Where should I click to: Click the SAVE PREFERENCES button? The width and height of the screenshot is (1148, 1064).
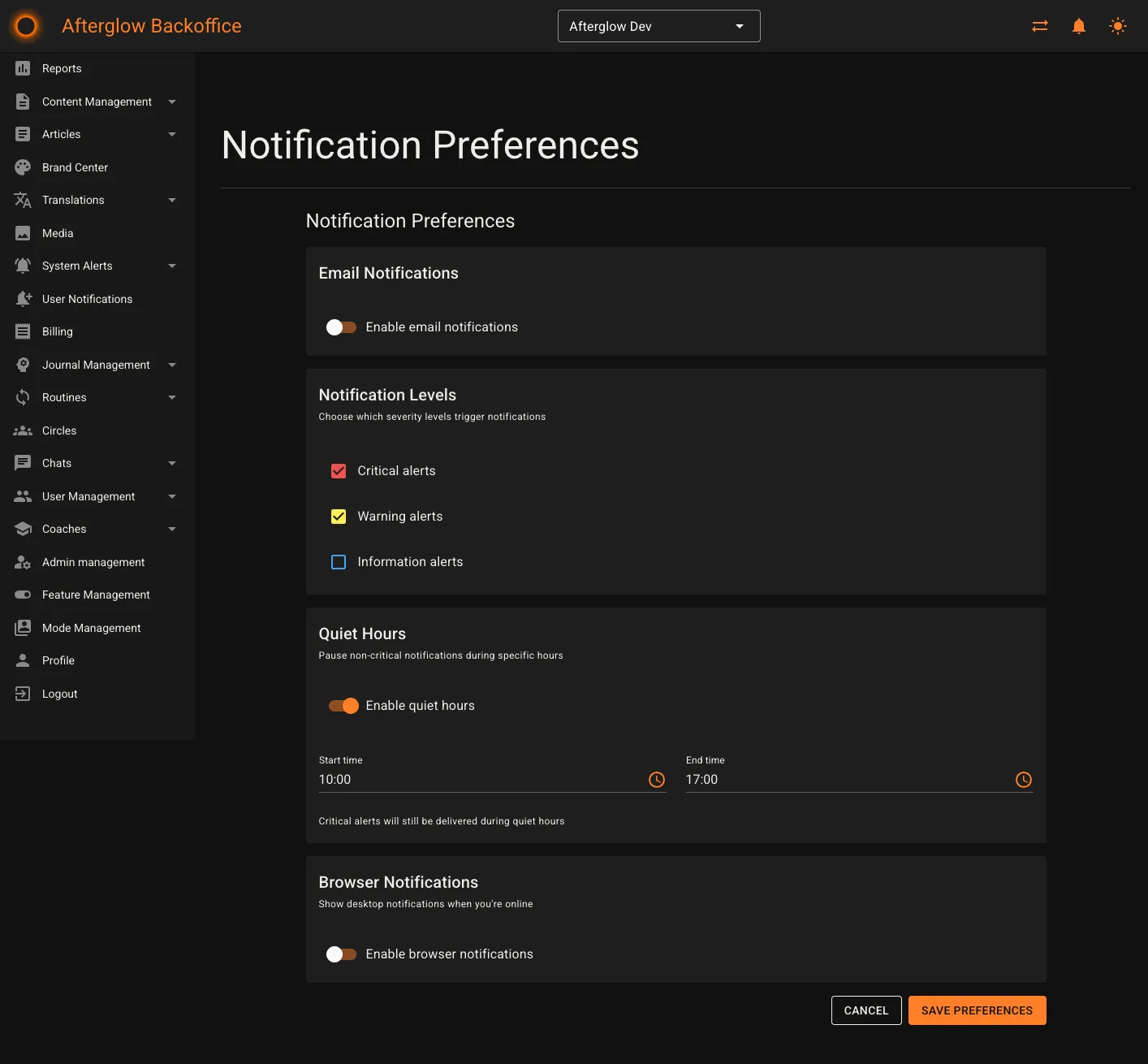pos(977,1010)
